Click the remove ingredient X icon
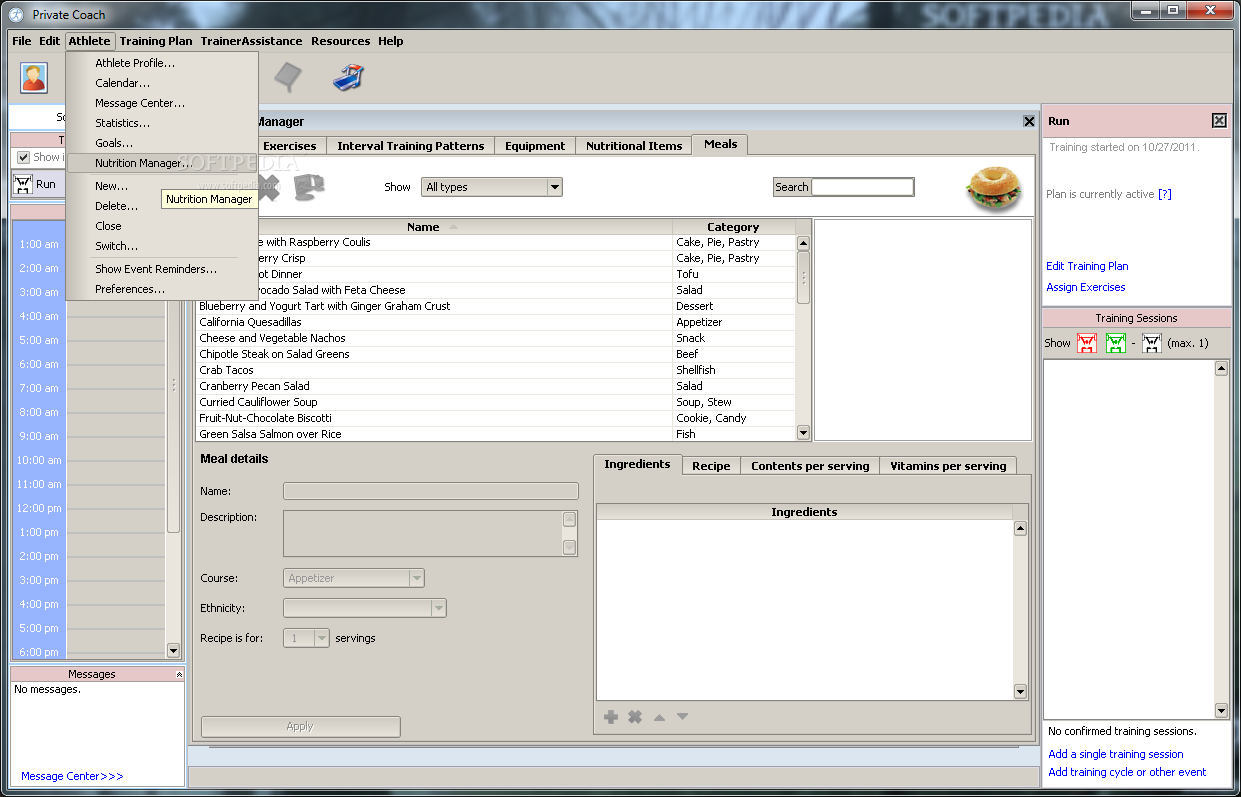This screenshot has width=1241, height=797. (635, 717)
